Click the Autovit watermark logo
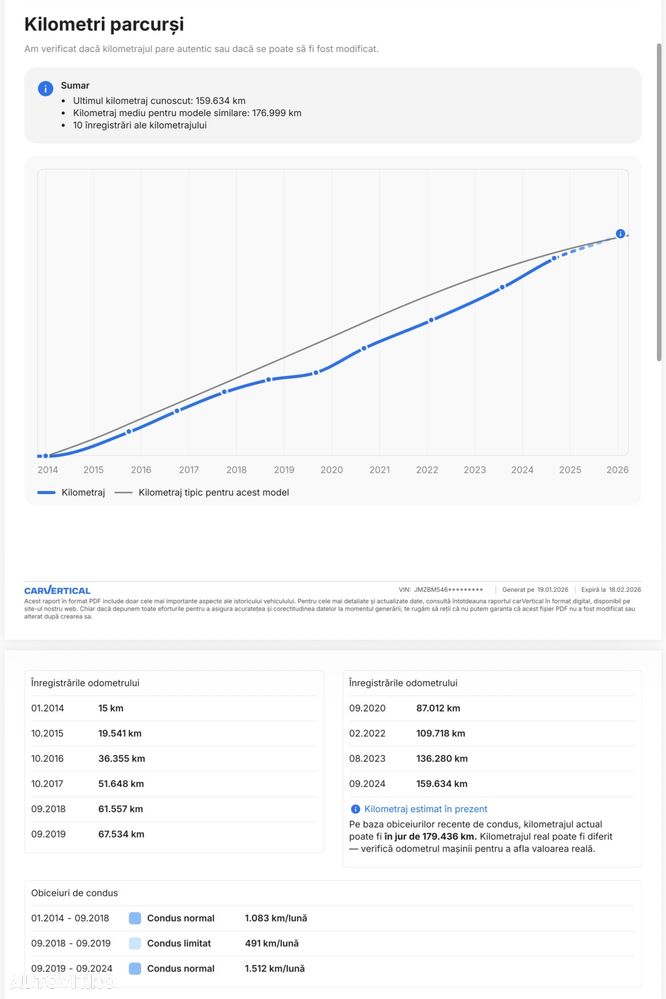This screenshot has width=666, height=999. click(x=58, y=982)
